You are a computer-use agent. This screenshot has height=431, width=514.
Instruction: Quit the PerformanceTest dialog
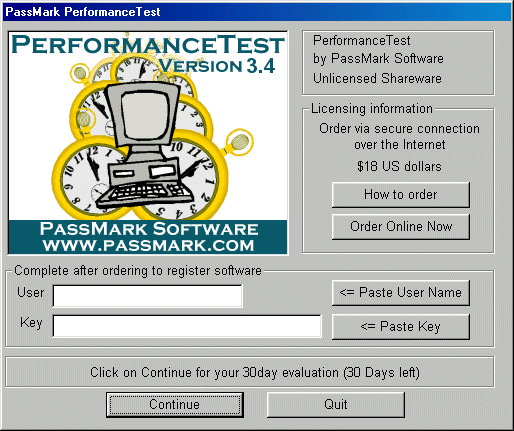point(336,405)
